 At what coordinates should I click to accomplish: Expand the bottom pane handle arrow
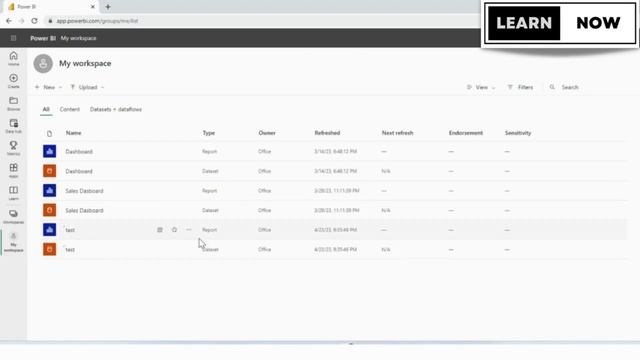pyautogui.click(x=351, y=344)
